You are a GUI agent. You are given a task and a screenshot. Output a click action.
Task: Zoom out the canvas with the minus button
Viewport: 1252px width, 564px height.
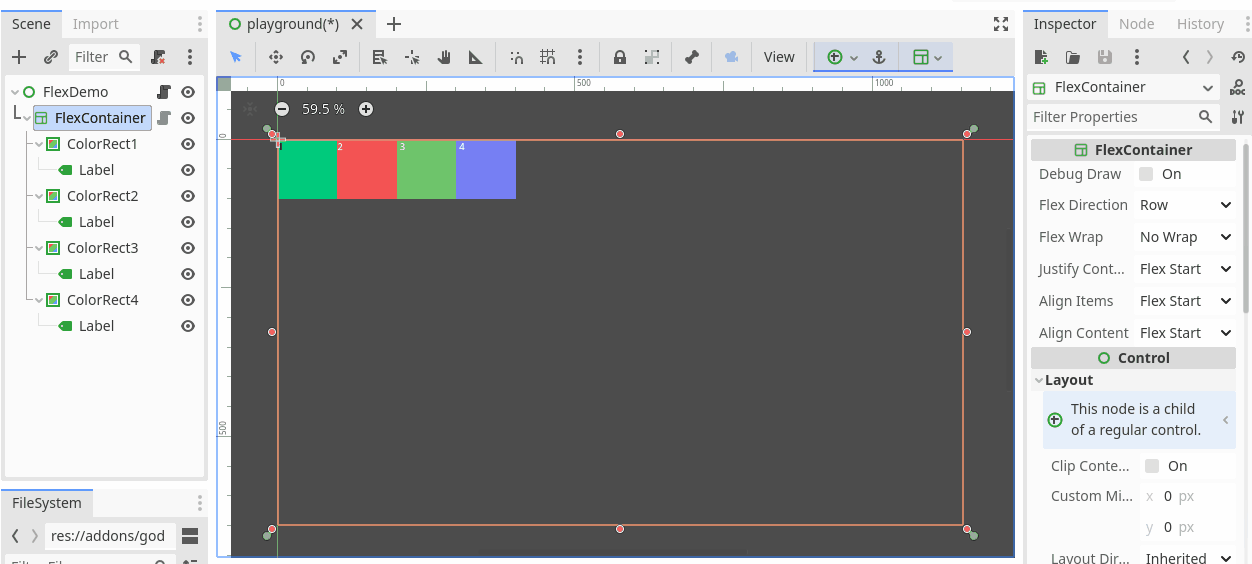point(282,109)
